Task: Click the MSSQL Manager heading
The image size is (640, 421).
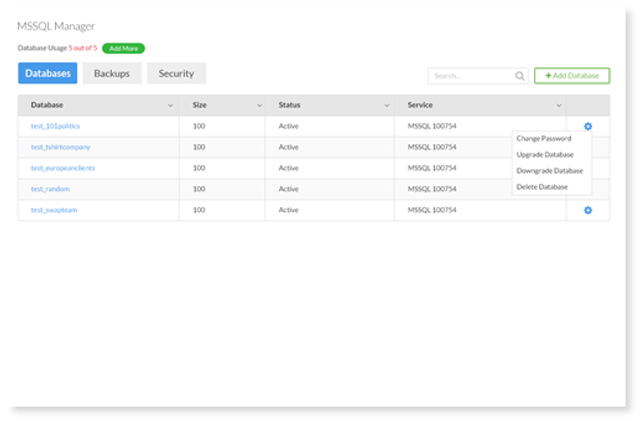Action: pos(56,26)
